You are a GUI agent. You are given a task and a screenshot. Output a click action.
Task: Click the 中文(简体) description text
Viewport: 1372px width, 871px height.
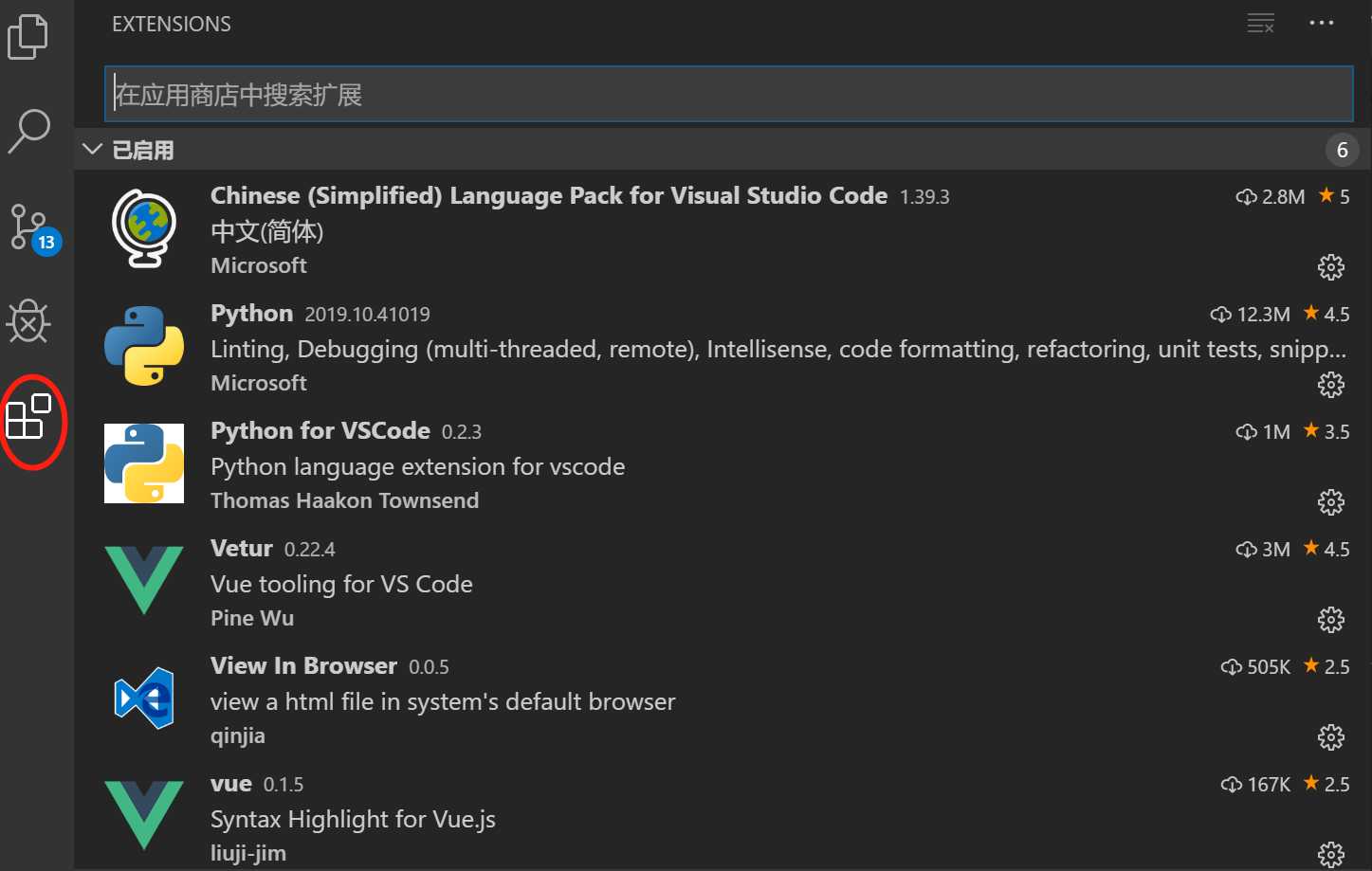[267, 231]
